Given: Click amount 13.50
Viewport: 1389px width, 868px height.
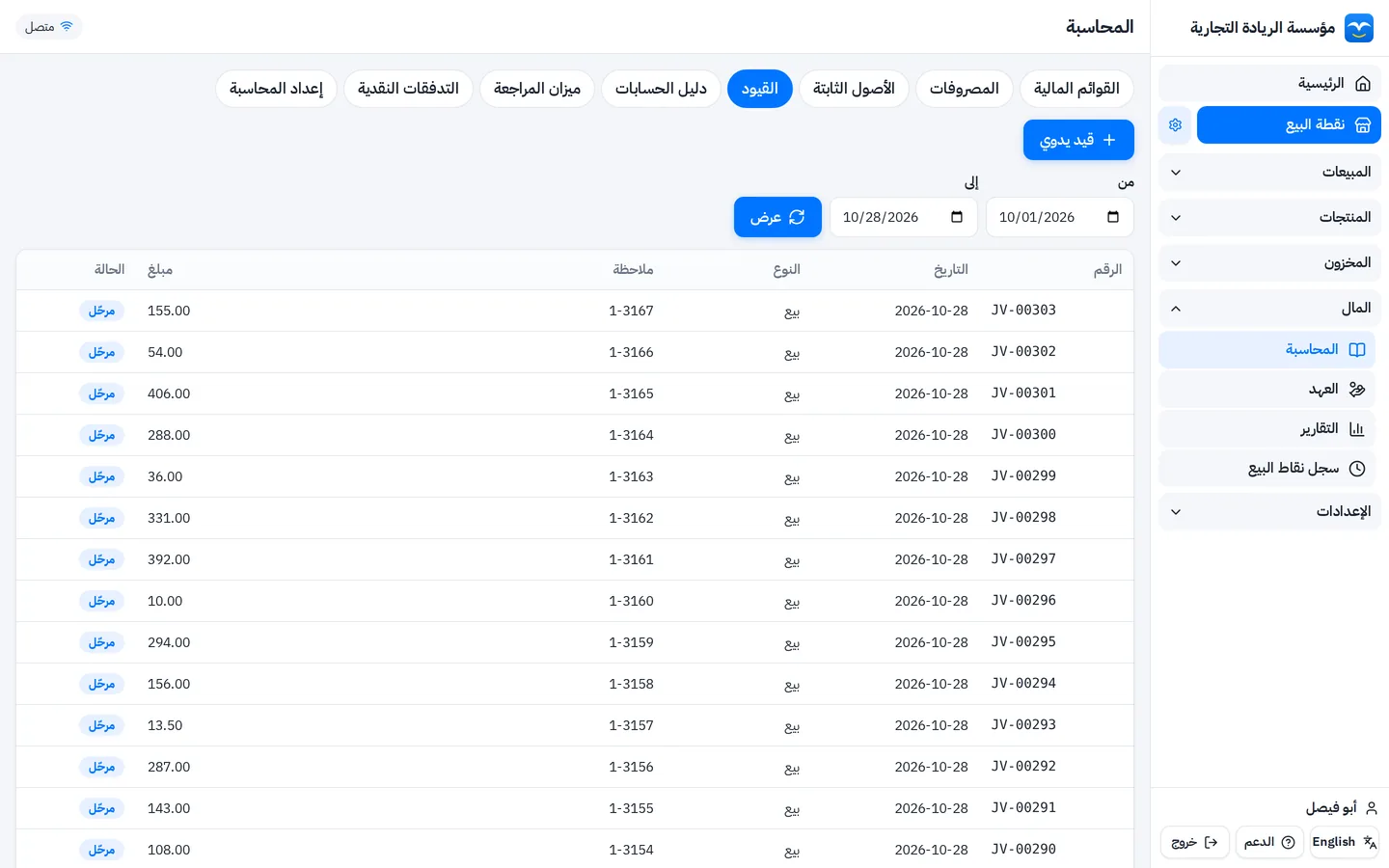Looking at the screenshot, I should [x=165, y=725].
